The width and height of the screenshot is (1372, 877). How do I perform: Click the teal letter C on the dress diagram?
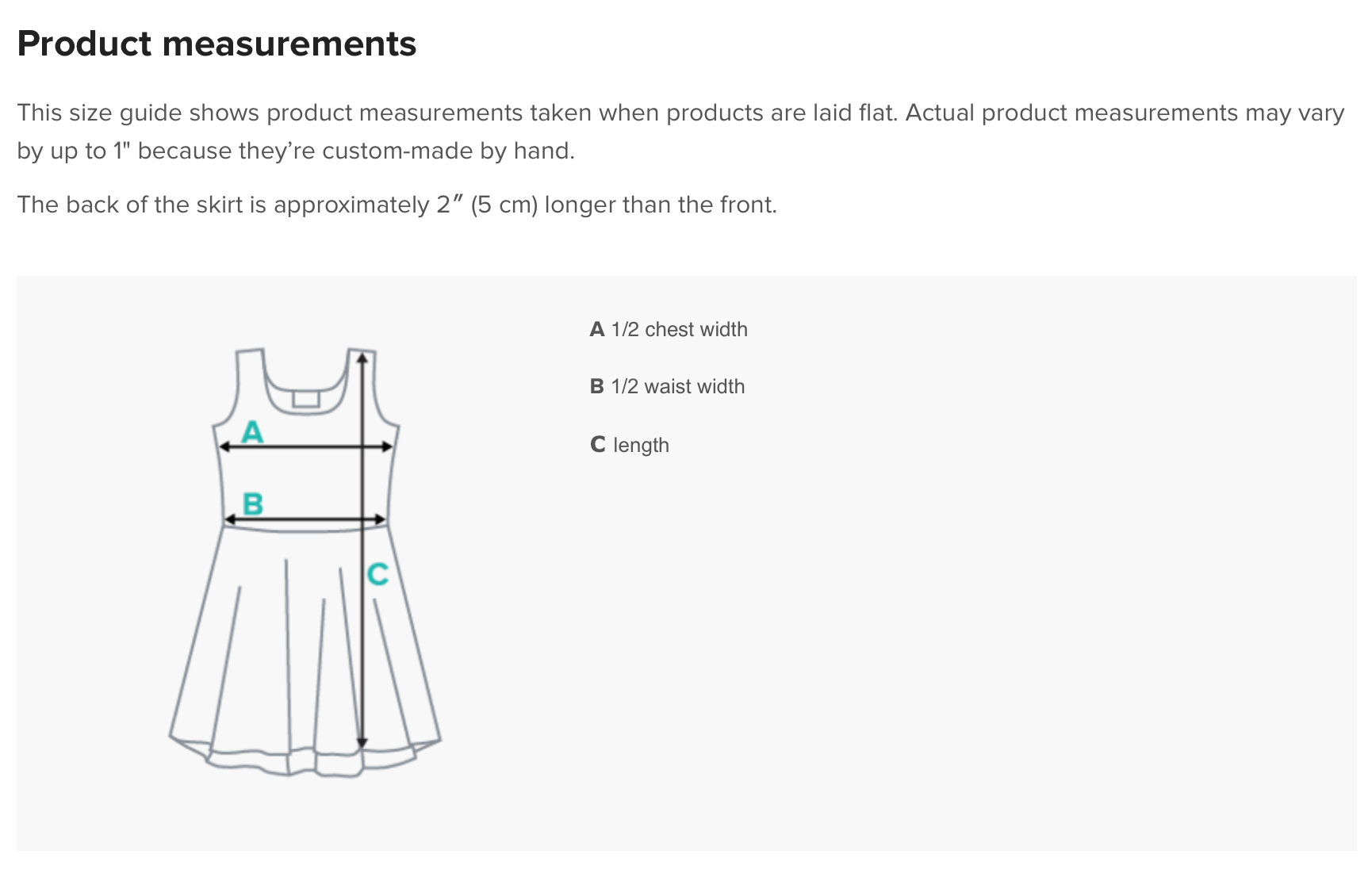pyautogui.click(x=377, y=574)
